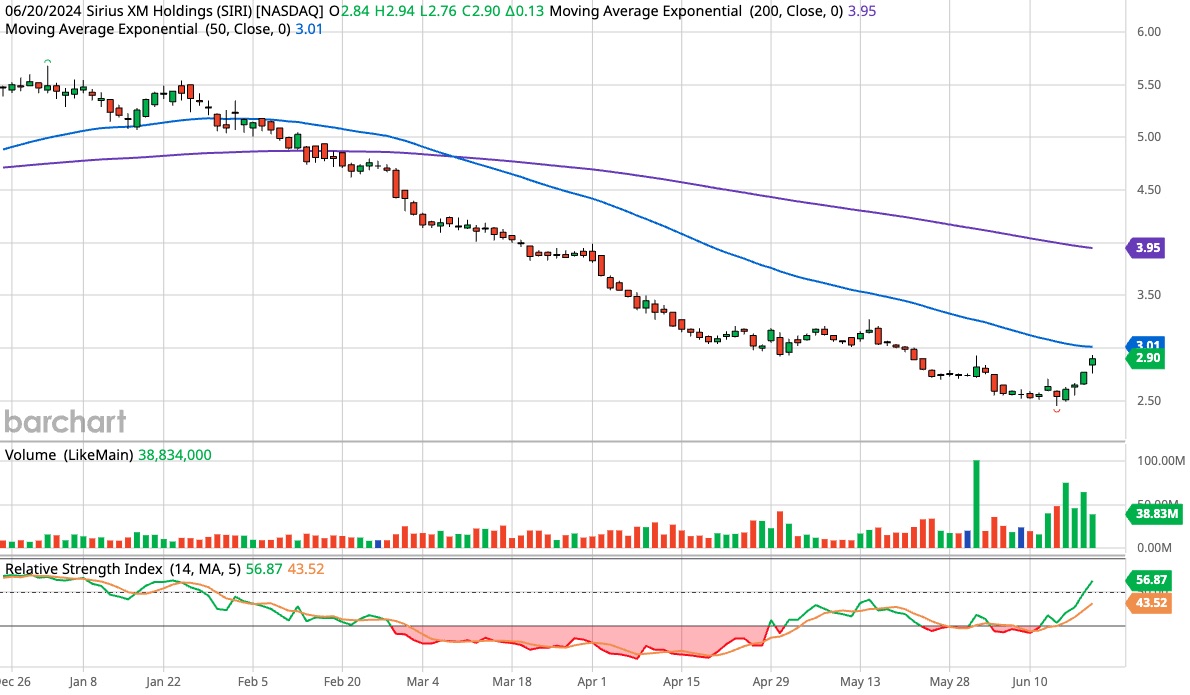Click the green high marker above the January candle

(48, 61)
